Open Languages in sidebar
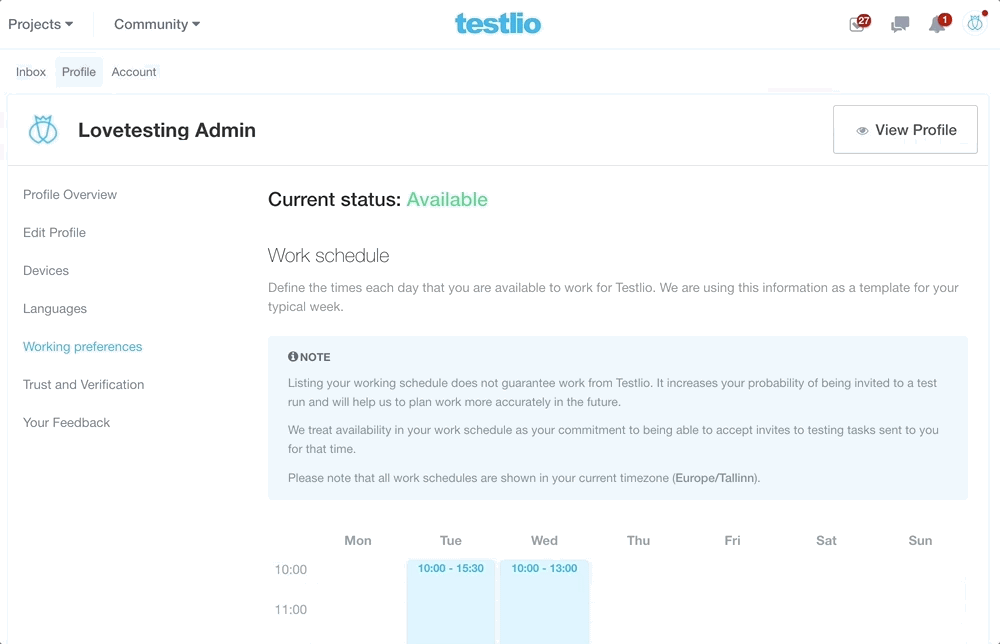 tap(55, 309)
